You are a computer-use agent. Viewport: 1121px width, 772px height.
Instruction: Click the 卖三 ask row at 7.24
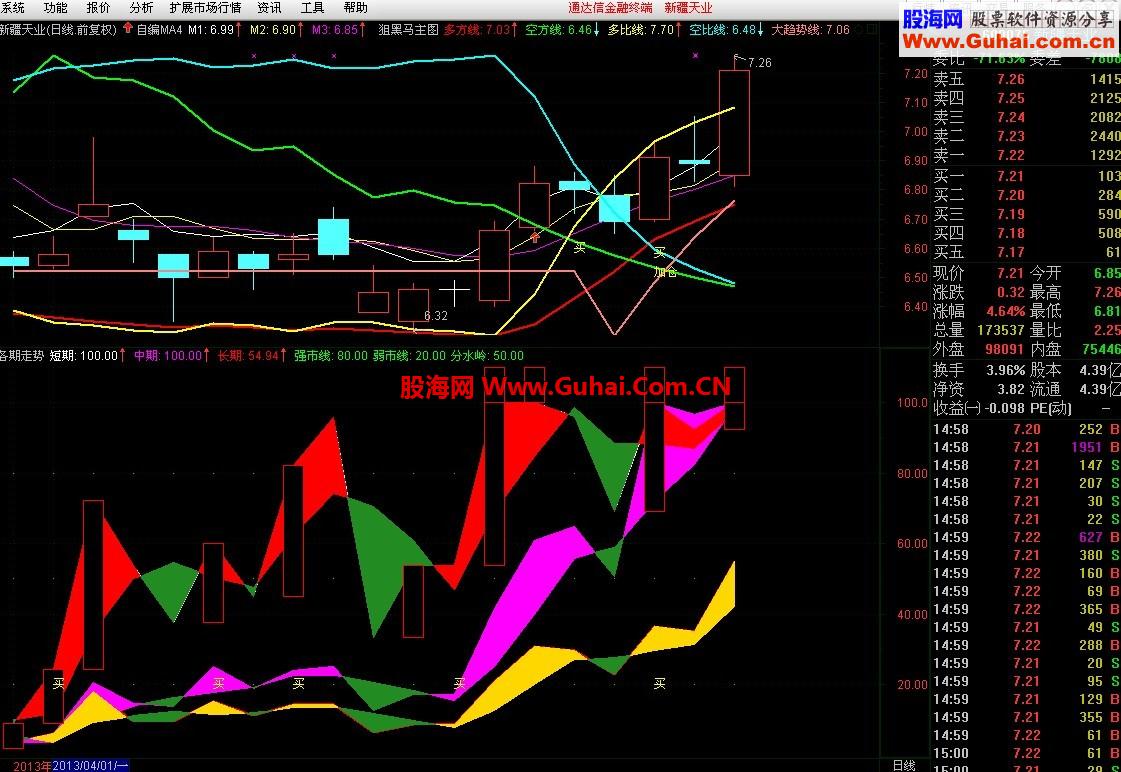[x=1025, y=117]
